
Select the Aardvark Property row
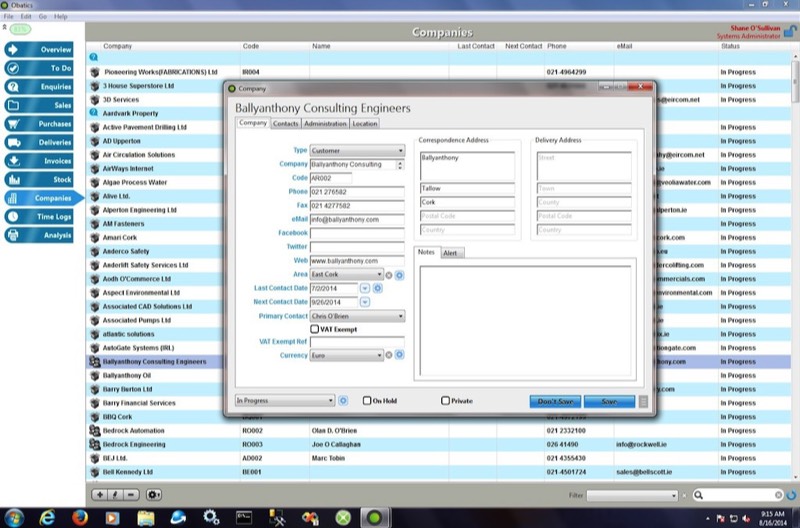click(x=154, y=113)
